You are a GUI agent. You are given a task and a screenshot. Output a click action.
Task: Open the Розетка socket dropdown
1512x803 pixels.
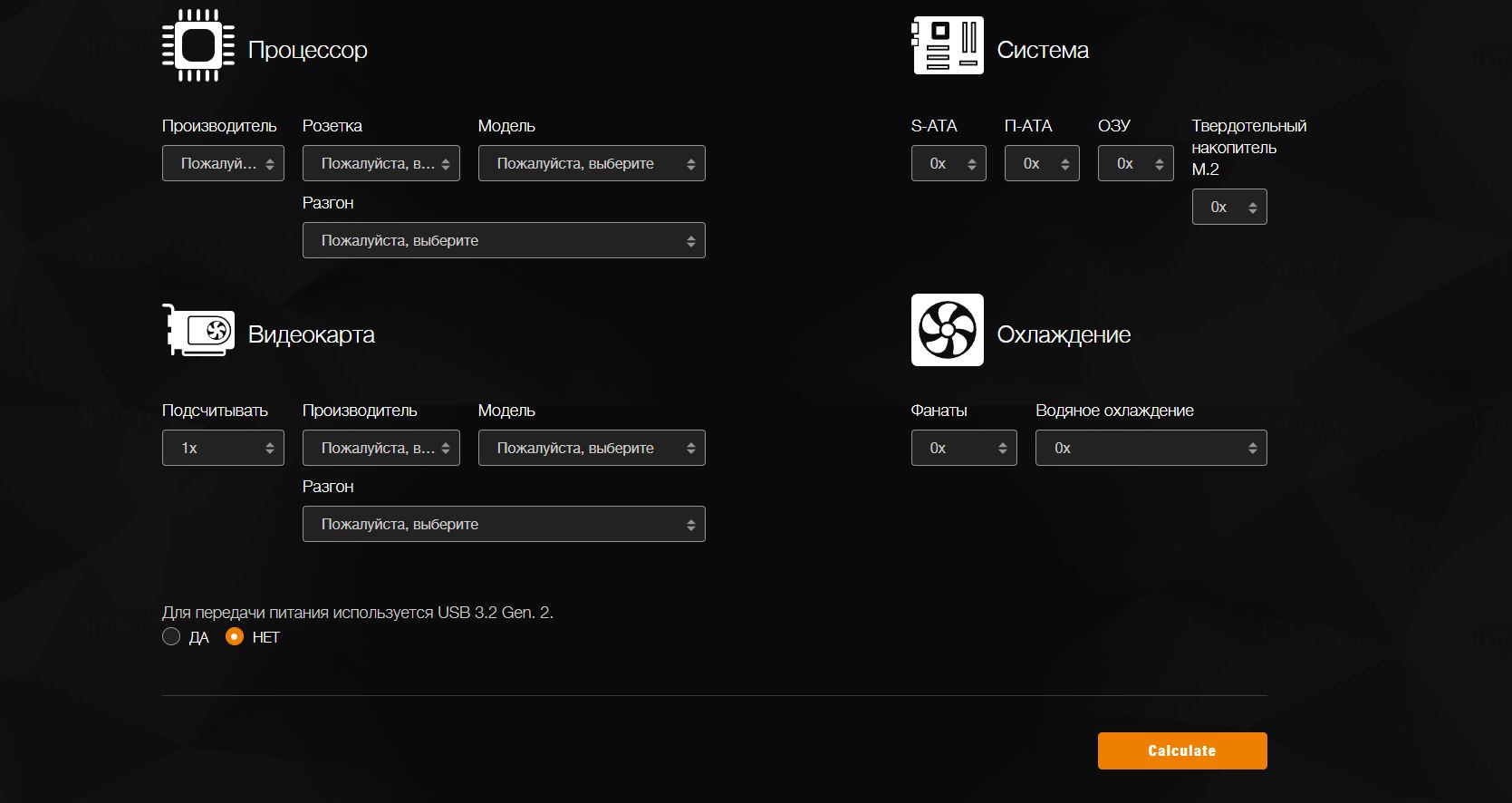381,163
